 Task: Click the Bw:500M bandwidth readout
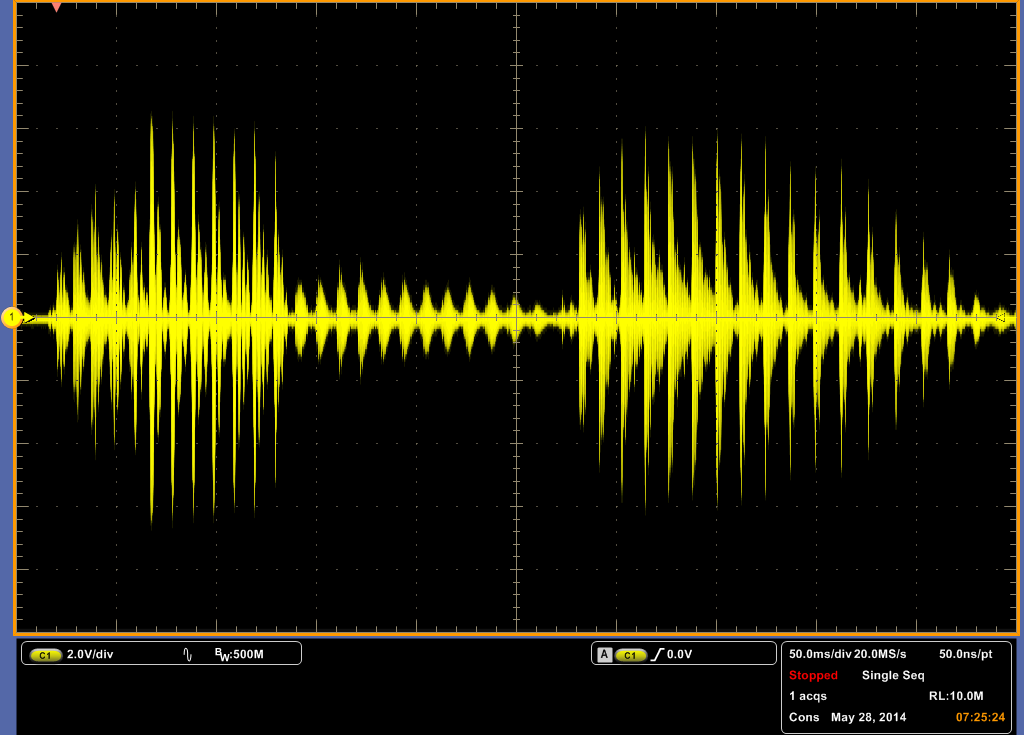pyautogui.click(x=239, y=654)
